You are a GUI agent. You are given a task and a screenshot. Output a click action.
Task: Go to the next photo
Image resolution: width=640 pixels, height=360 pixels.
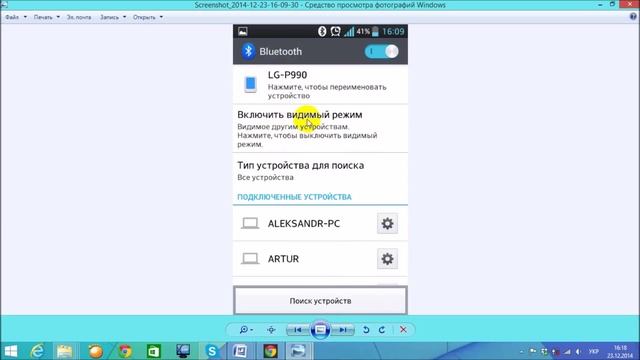point(343,329)
